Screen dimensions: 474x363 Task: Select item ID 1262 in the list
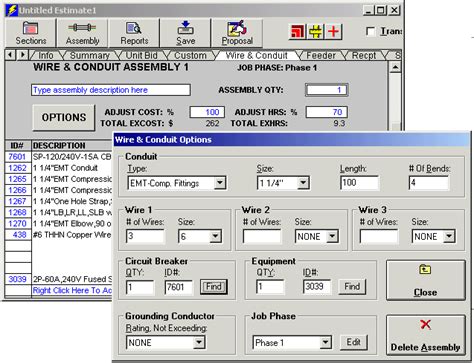18,168
